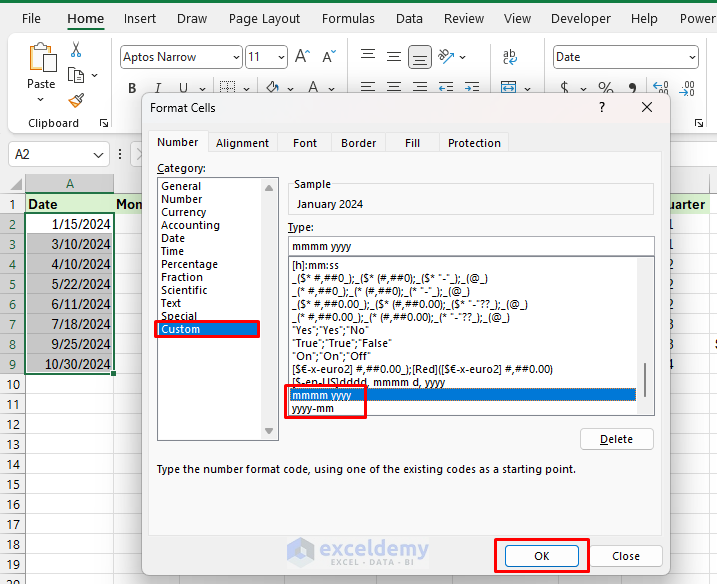Click the Orientation text angle icon
The width and height of the screenshot is (717, 584).
[446, 56]
